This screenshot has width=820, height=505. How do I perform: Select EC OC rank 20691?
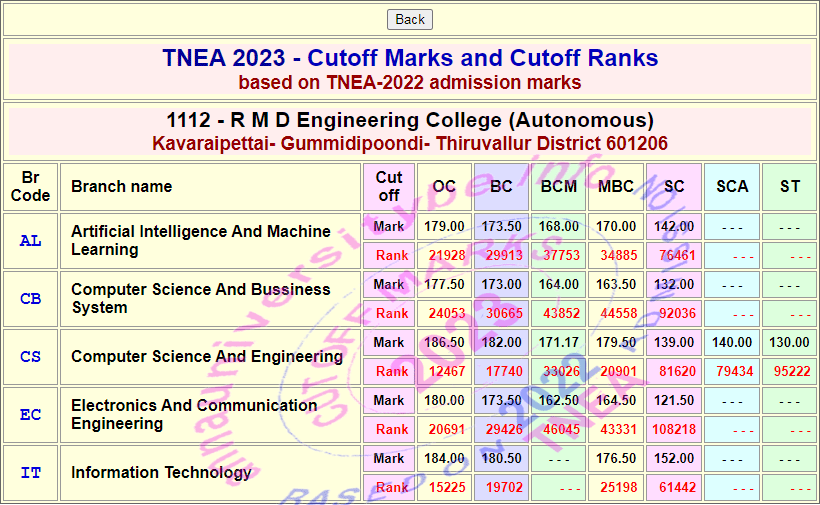pos(447,429)
